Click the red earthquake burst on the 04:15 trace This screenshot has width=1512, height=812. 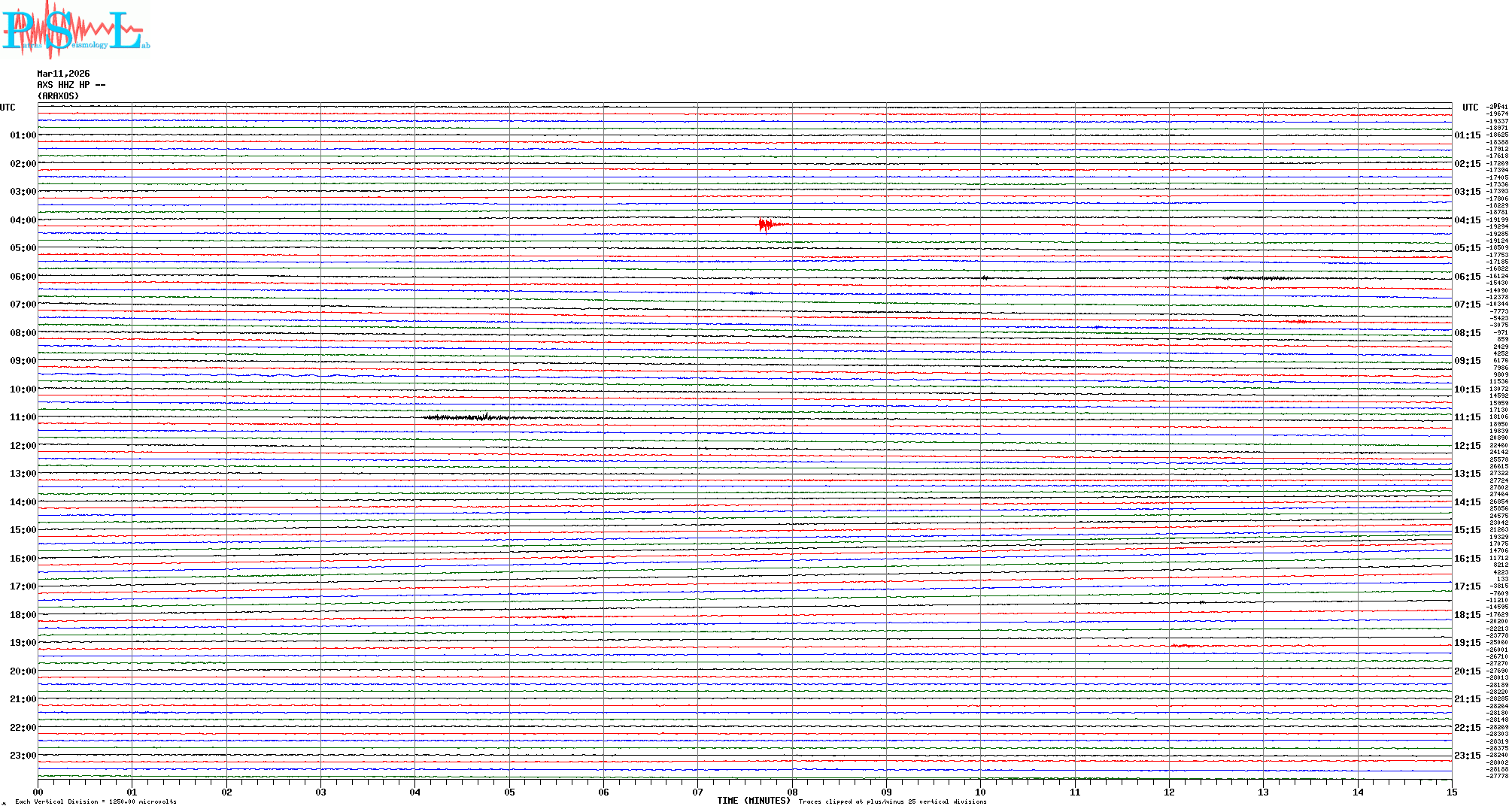pos(767,224)
